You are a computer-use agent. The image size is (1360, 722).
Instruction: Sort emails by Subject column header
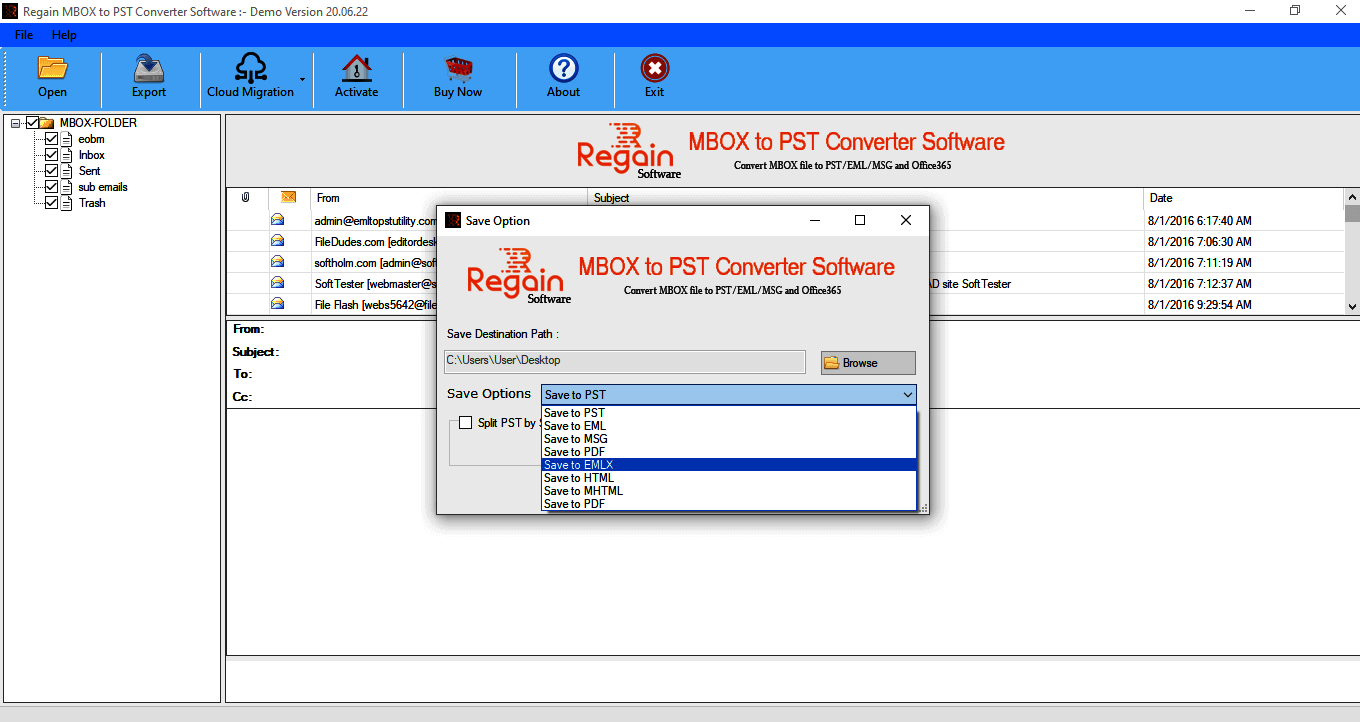click(865, 198)
